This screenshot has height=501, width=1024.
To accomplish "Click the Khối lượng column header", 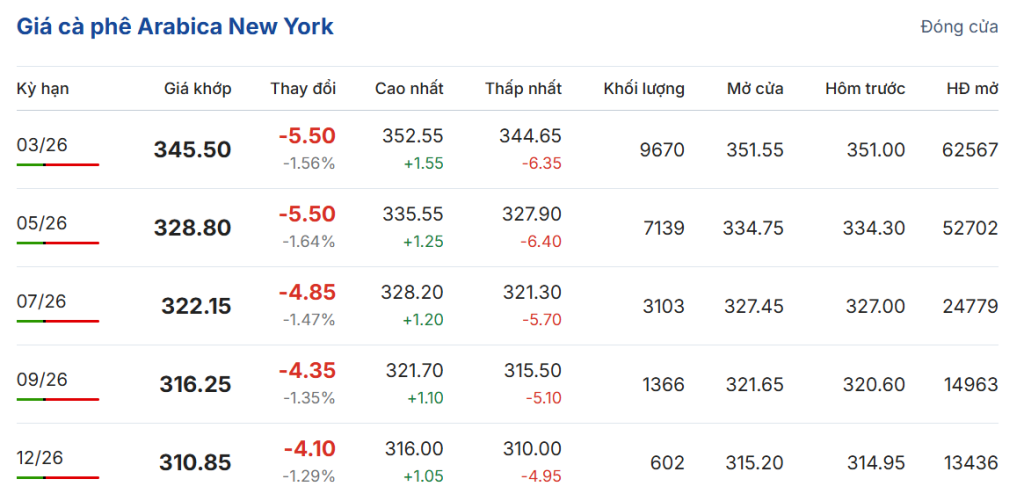I will point(644,88).
